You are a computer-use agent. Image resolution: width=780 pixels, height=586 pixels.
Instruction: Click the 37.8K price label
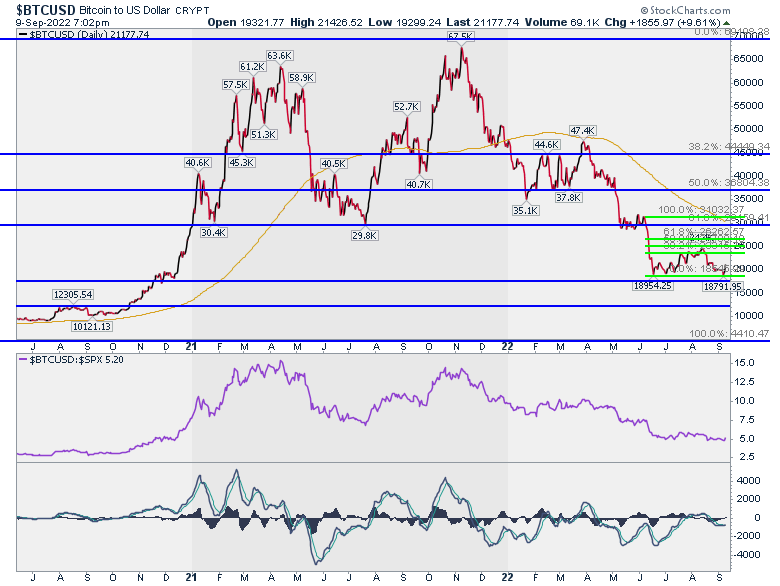568,197
